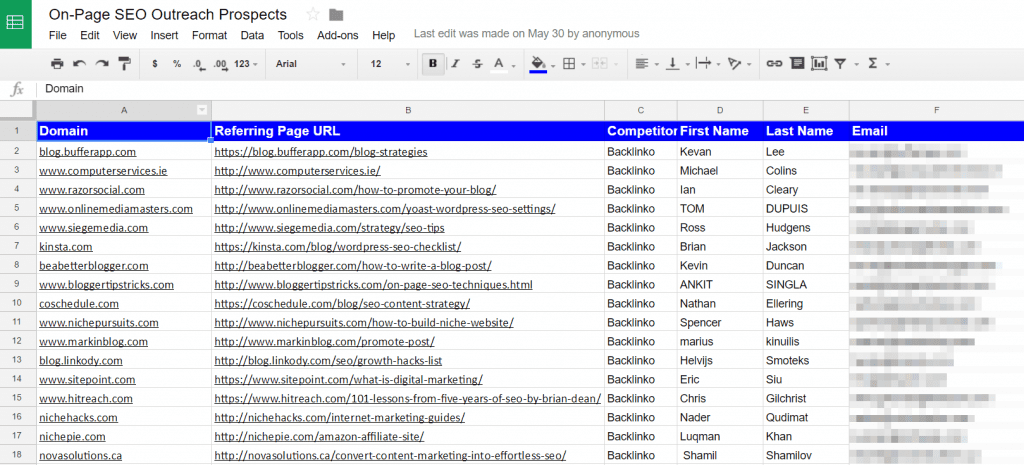Undo the last action
The height and width of the screenshot is (465, 1024).
pyautogui.click(x=80, y=63)
